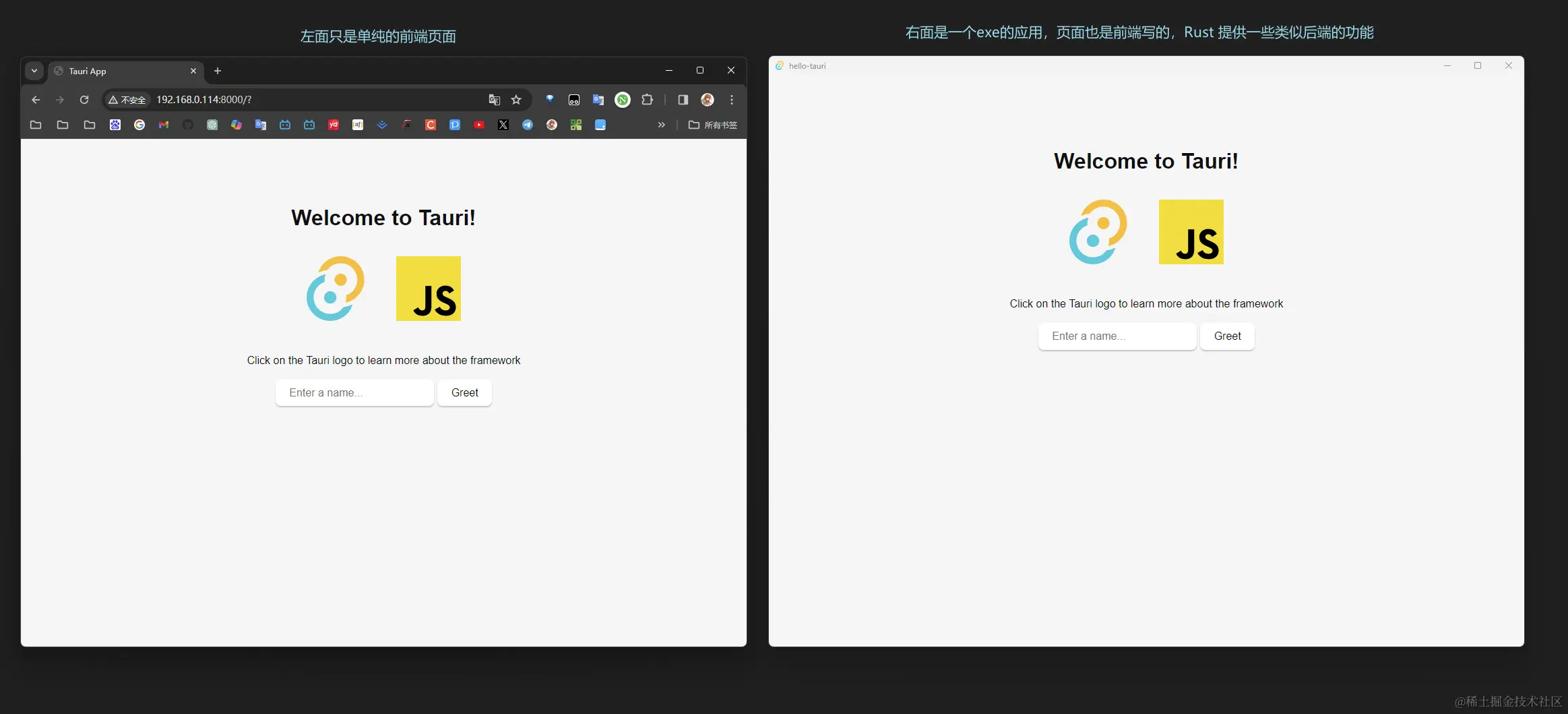Open the blue P bookmark
Image resolution: width=1568 pixels, height=714 pixels.
[455, 125]
